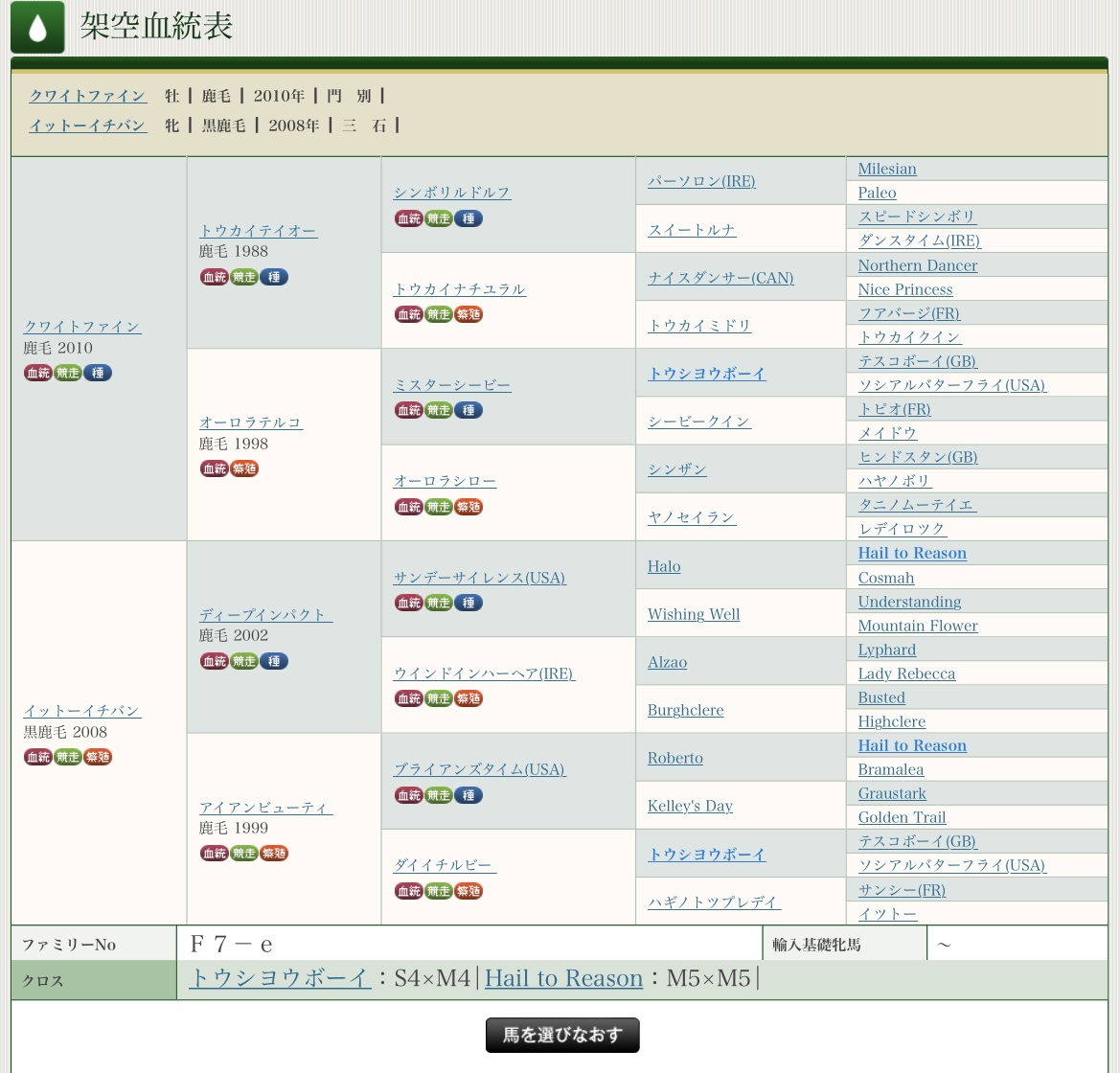The width and height of the screenshot is (1120, 1073).
Task: Open the ヒンドスタン(GB) link
Action: point(918,457)
